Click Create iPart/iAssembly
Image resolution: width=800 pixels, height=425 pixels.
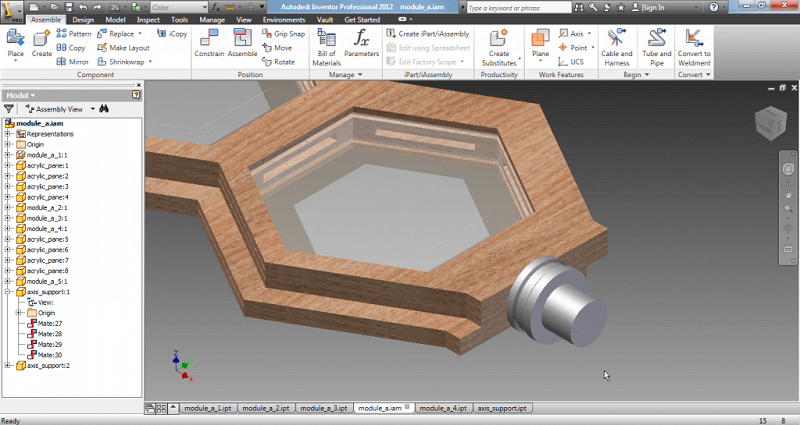pyautogui.click(x=428, y=34)
